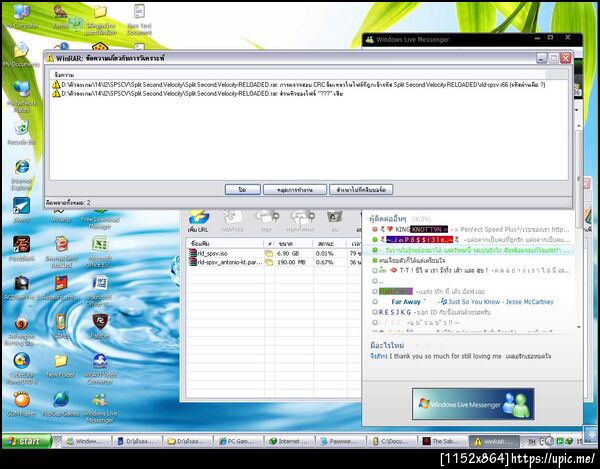Viewport: 600px width, 469px height.
Task: Select the second warning row mentioning "???"
Action: tap(197, 93)
